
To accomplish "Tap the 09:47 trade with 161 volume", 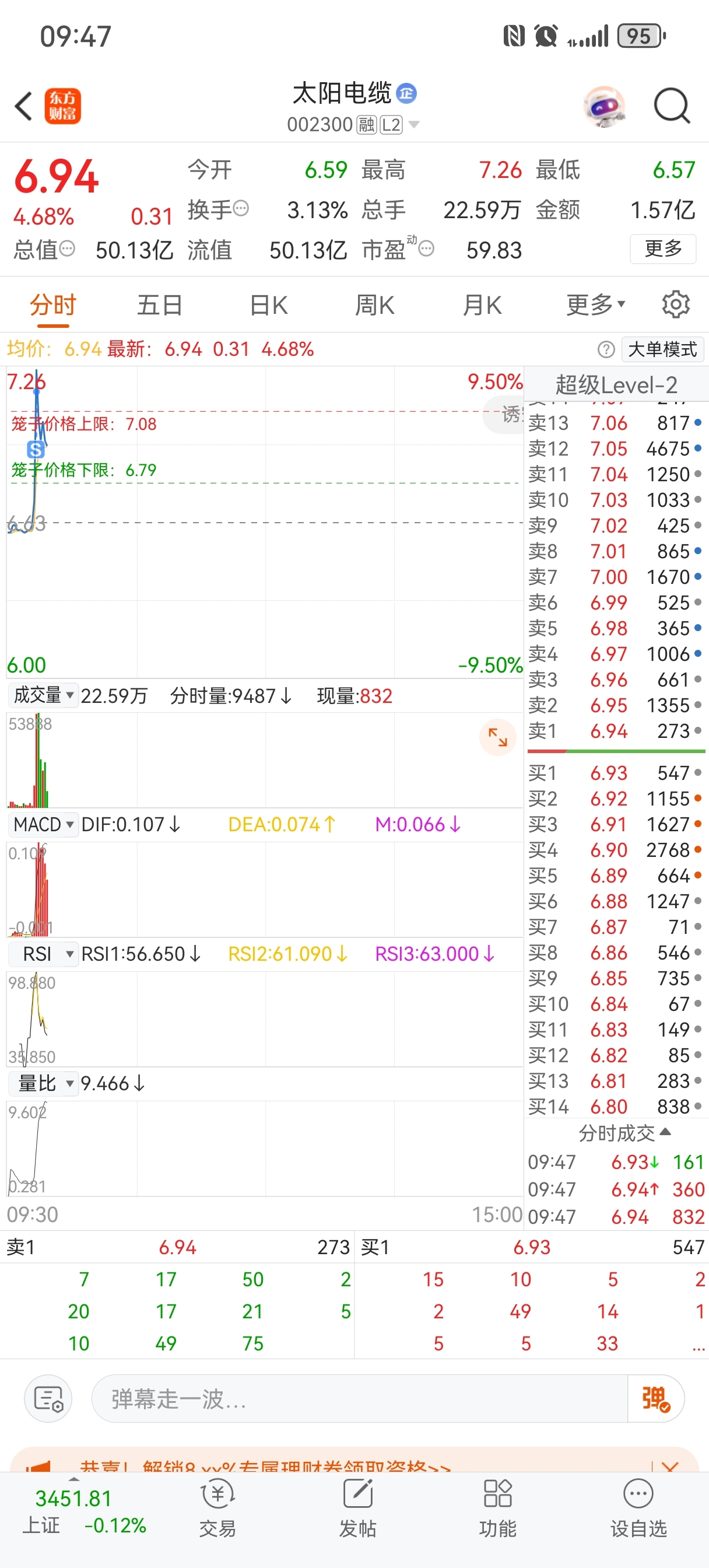I will (x=616, y=1162).
